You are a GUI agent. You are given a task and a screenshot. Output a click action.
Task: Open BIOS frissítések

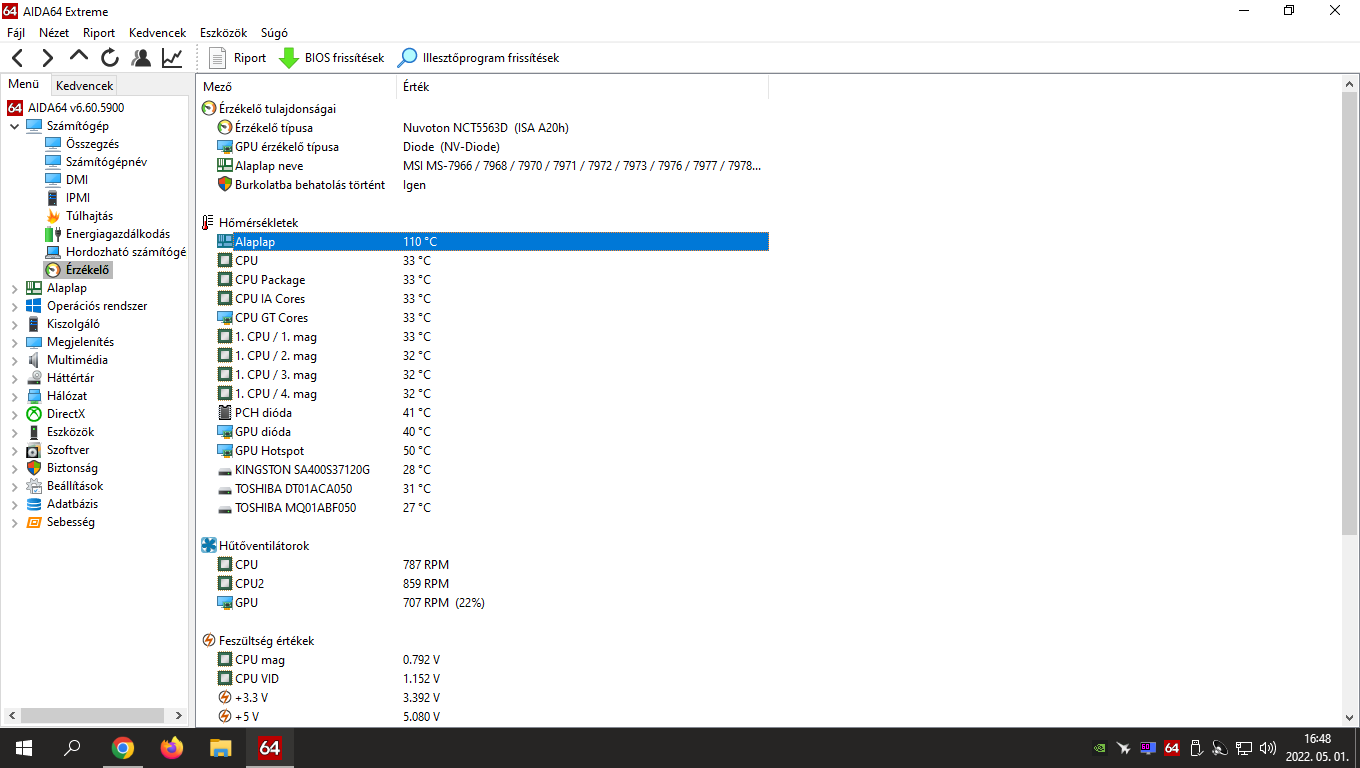click(x=332, y=58)
